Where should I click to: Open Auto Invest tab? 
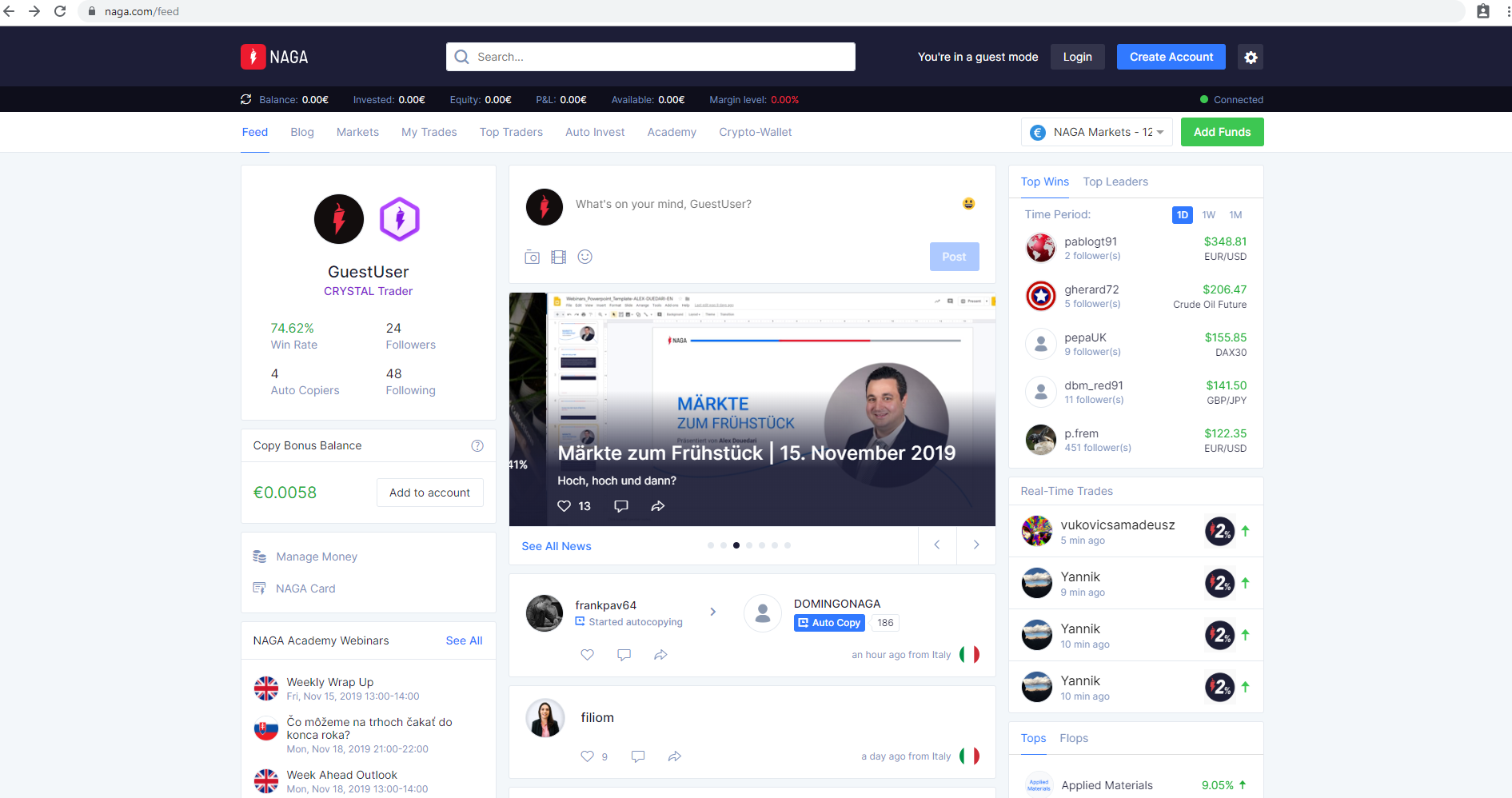coord(595,132)
